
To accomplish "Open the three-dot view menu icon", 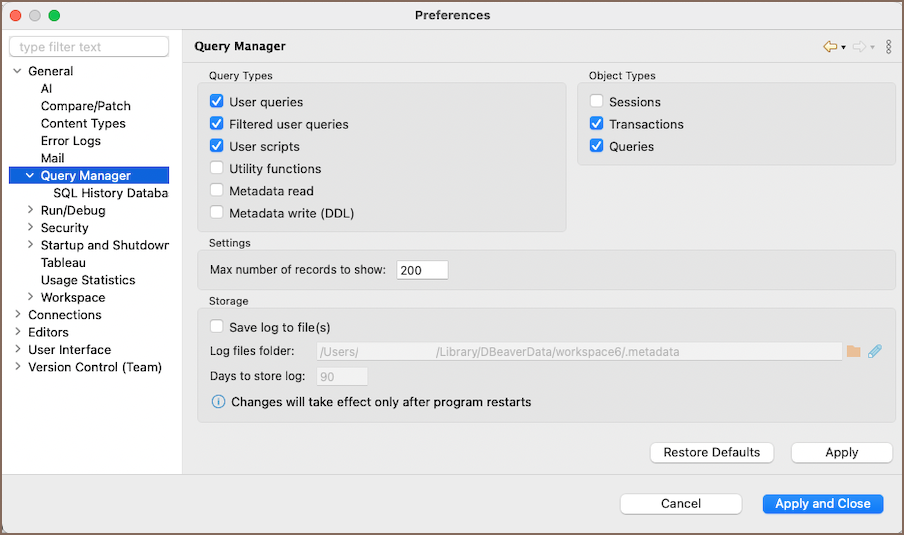I will click(888, 47).
